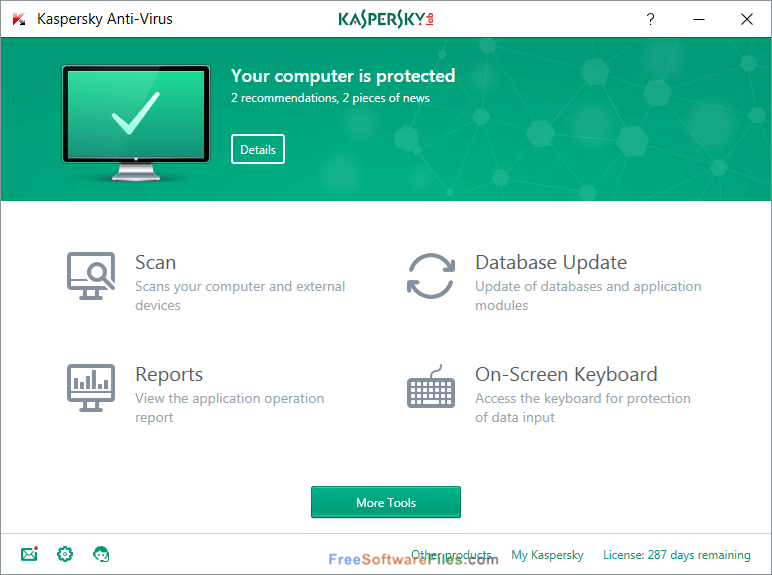Image resolution: width=772 pixels, height=575 pixels.
Task: Click the On-Screen Keyboard title
Action: point(566,375)
